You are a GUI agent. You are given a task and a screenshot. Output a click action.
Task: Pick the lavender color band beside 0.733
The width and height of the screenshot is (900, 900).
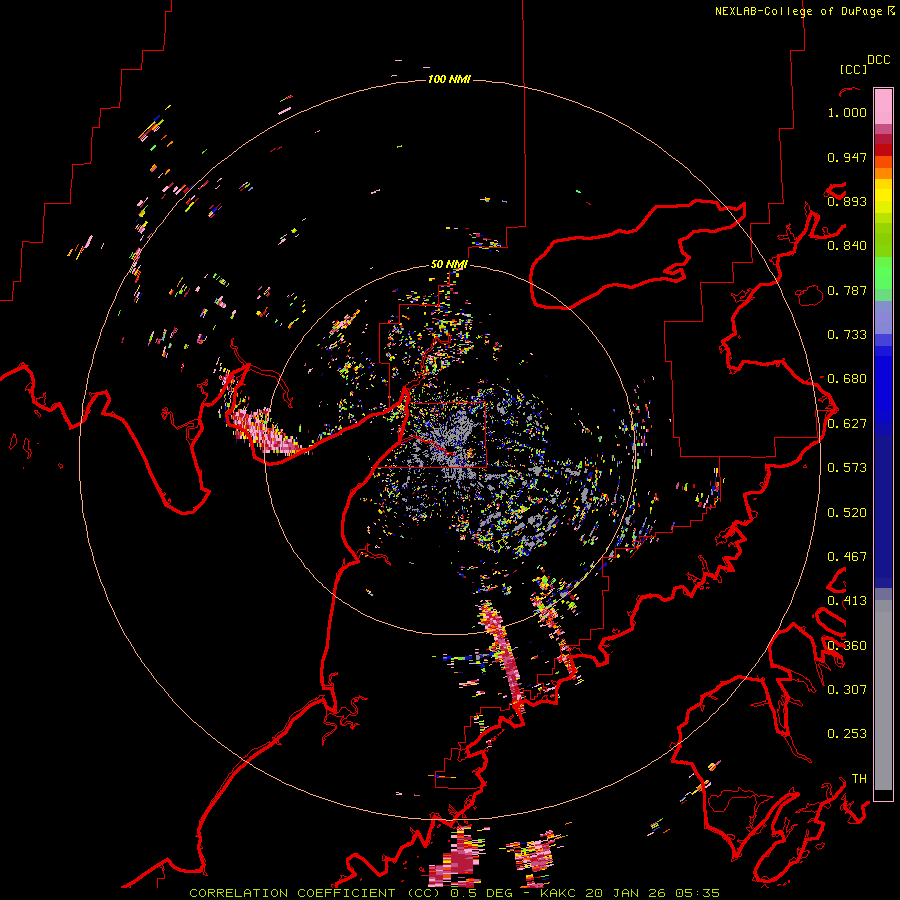tap(883, 318)
